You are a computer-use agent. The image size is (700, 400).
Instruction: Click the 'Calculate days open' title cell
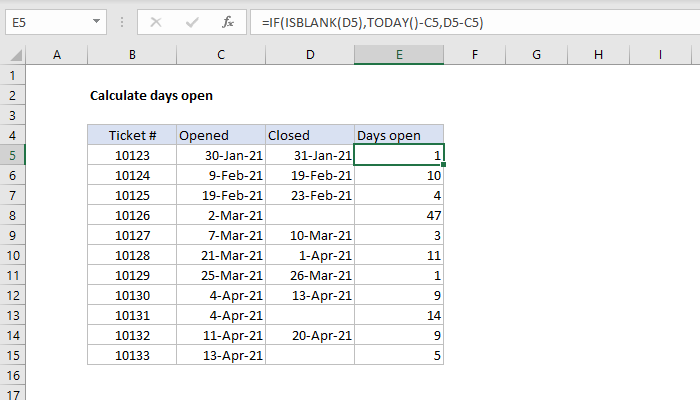point(151,96)
